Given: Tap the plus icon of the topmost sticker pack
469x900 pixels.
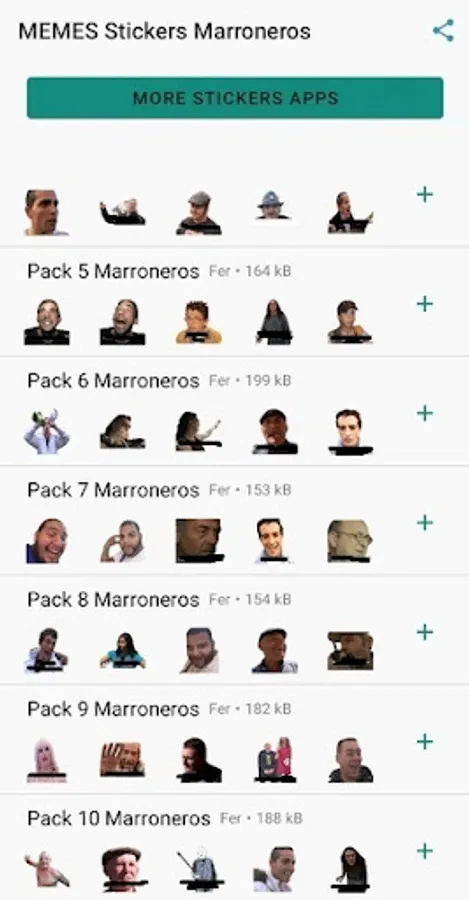Looking at the screenshot, I should (425, 194).
